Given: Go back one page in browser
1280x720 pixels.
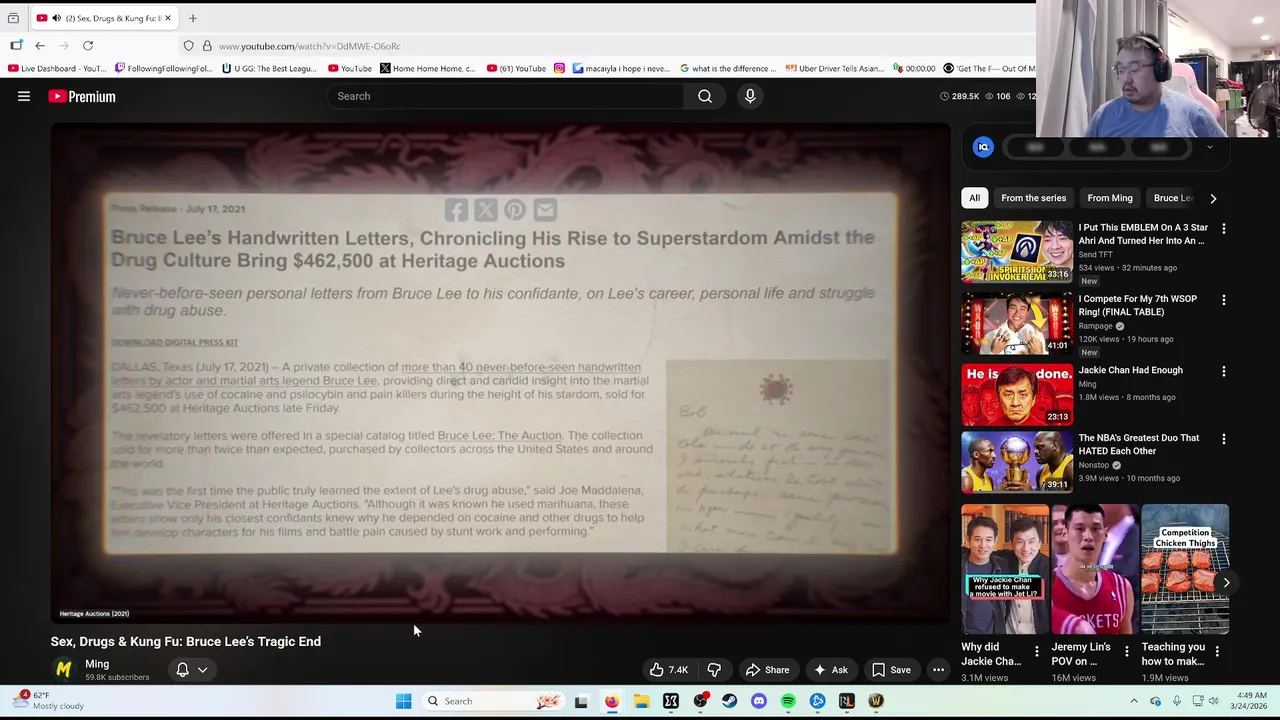Looking at the screenshot, I should [x=40, y=46].
